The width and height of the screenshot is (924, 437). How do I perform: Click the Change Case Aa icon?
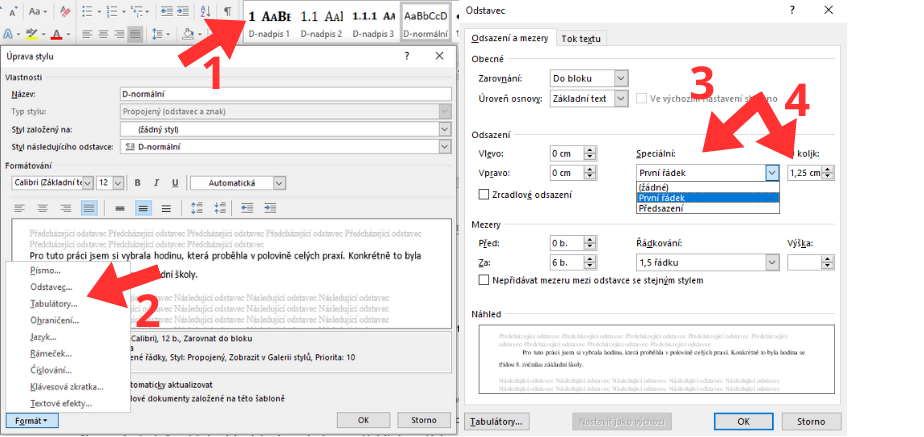[x=35, y=11]
